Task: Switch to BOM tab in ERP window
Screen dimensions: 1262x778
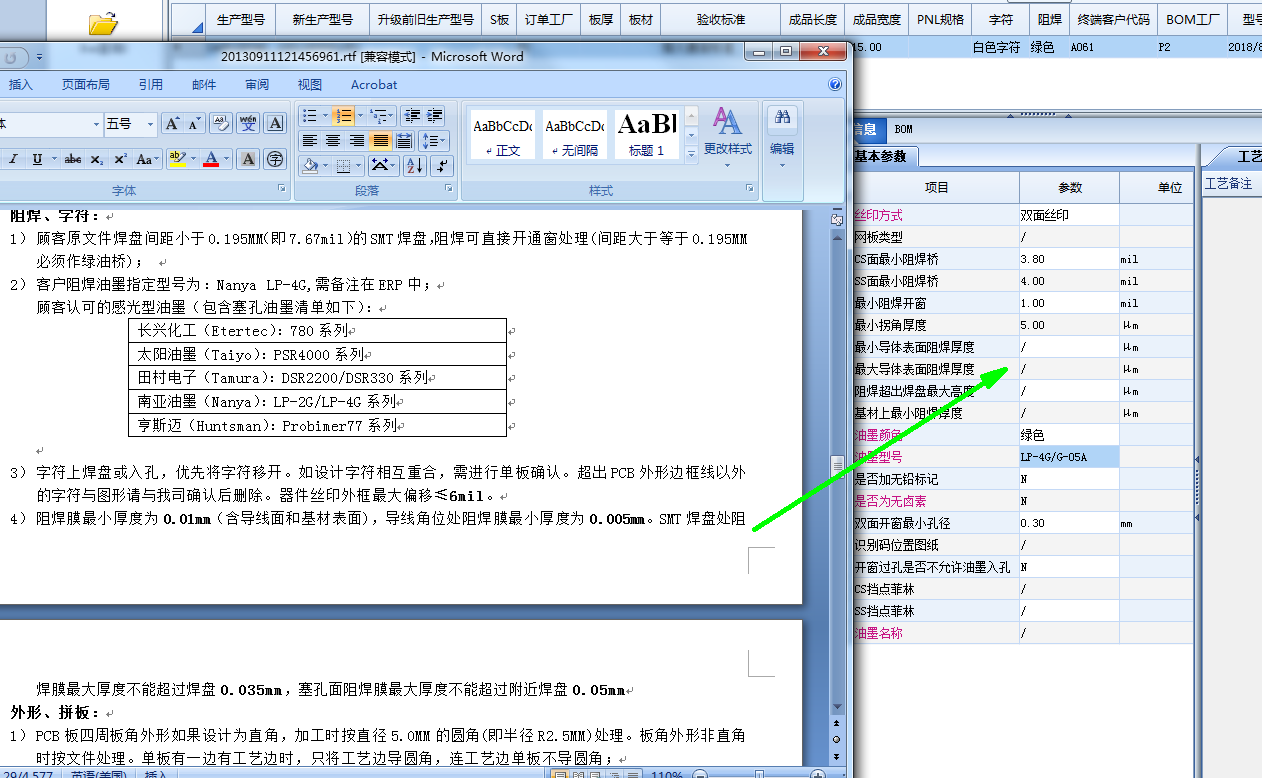Action: (903, 129)
